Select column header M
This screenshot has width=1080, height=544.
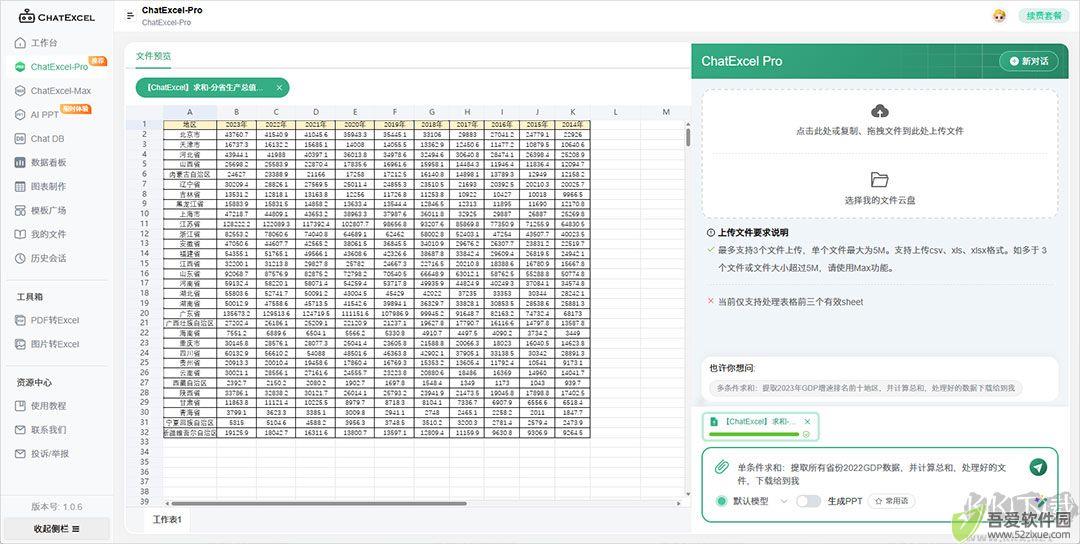(665, 112)
